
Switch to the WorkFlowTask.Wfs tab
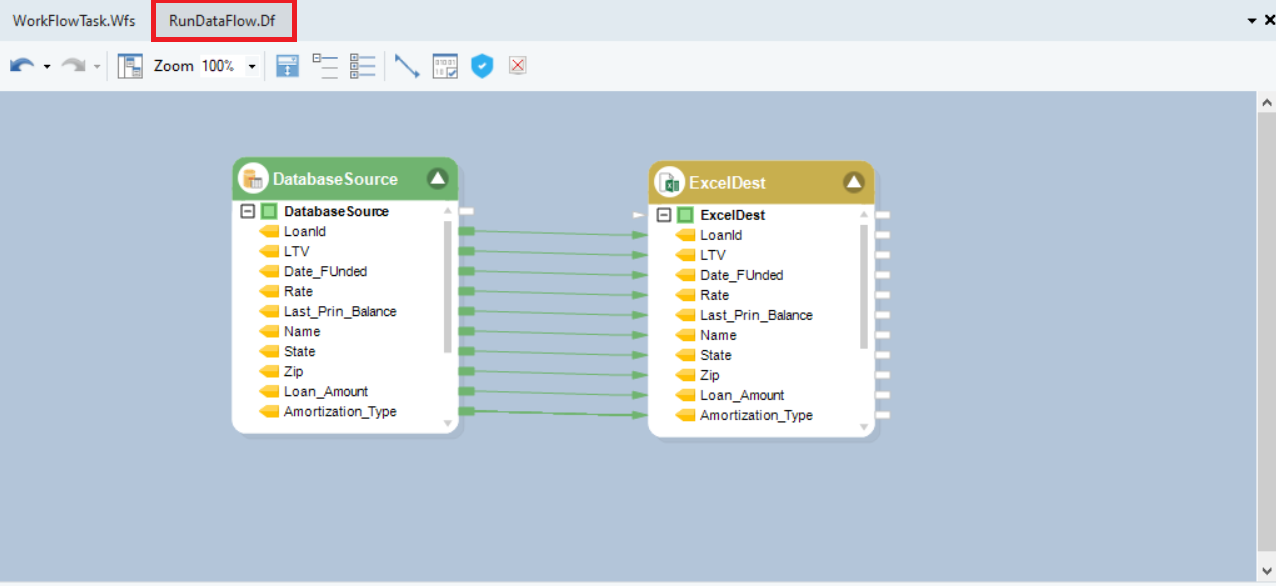(74, 21)
